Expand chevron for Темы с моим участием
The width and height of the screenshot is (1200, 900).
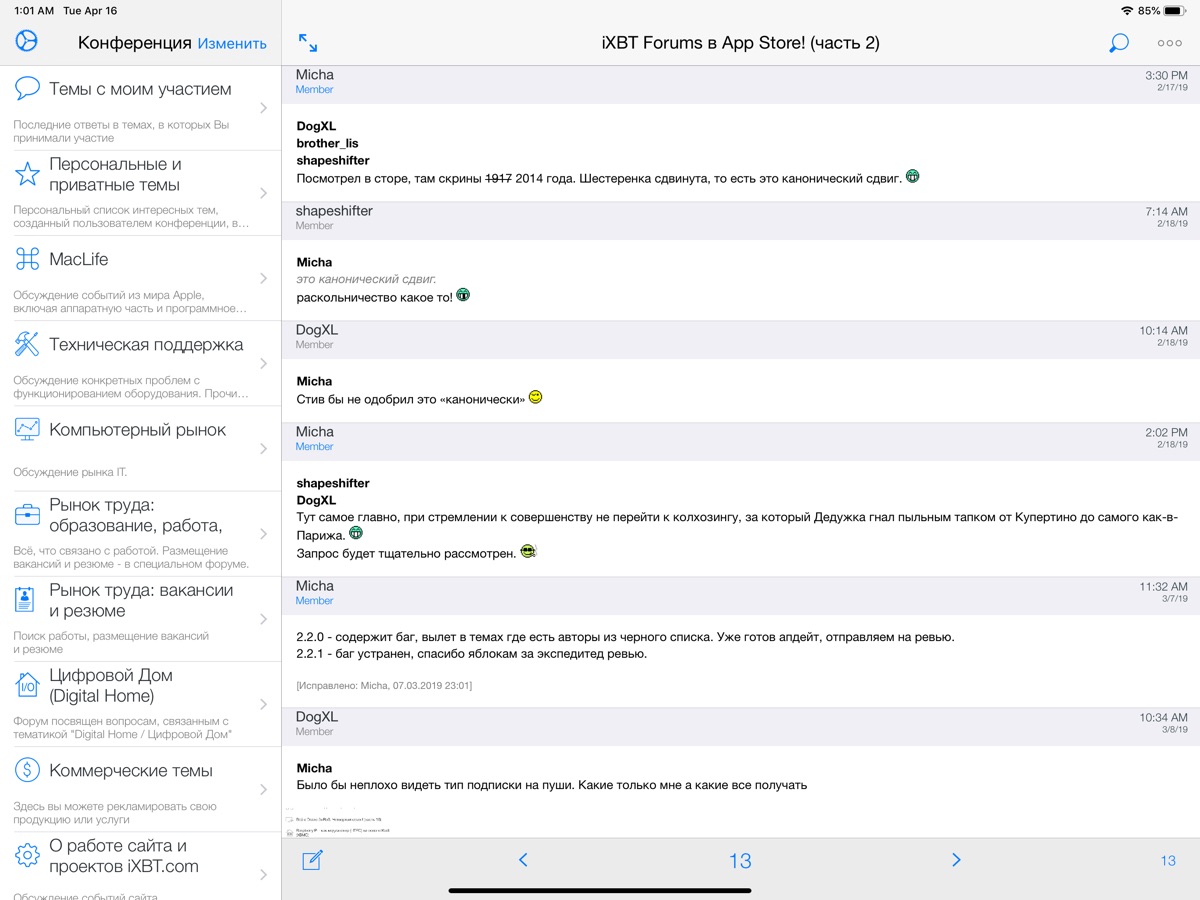[263, 108]
